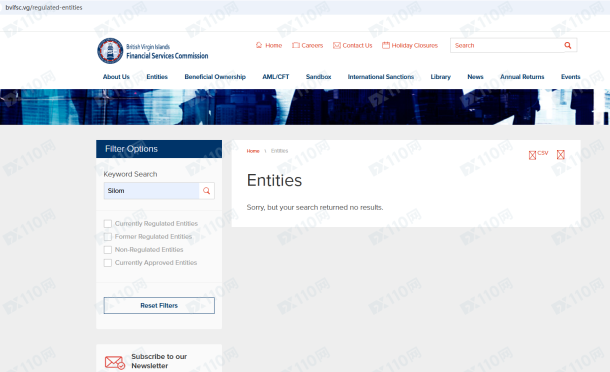Screen dimensions: 610x372
Task: Select the Sandbox menu item
Action: (x=319, y=77)
